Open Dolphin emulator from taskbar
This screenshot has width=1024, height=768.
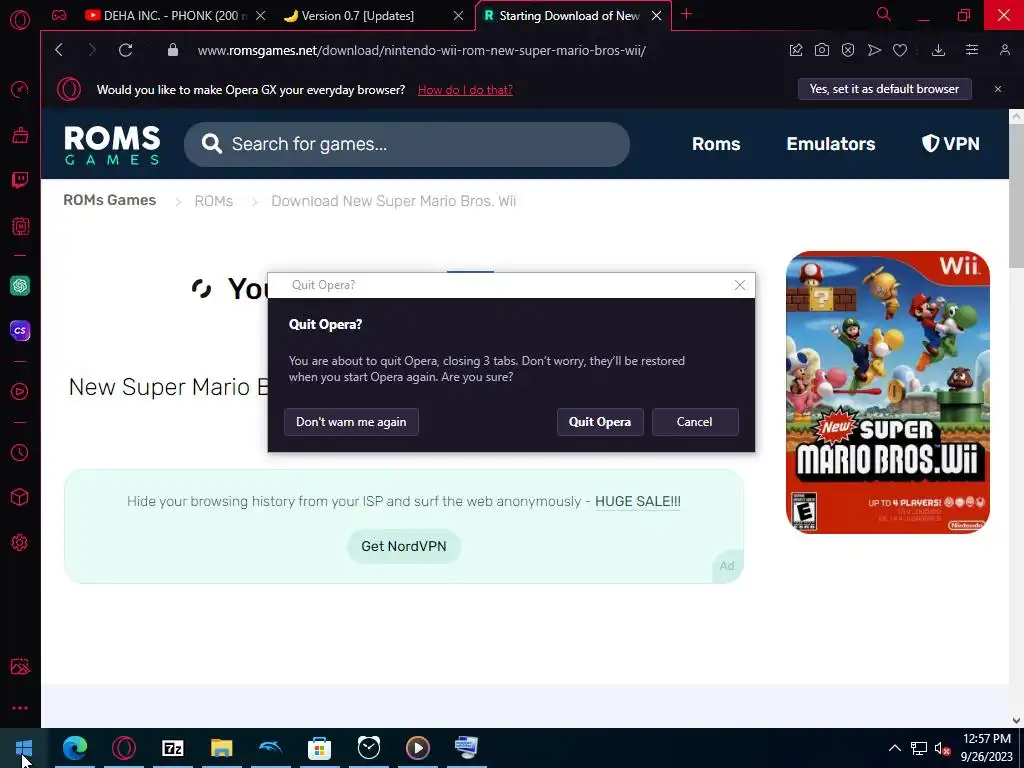pos(270,748)
